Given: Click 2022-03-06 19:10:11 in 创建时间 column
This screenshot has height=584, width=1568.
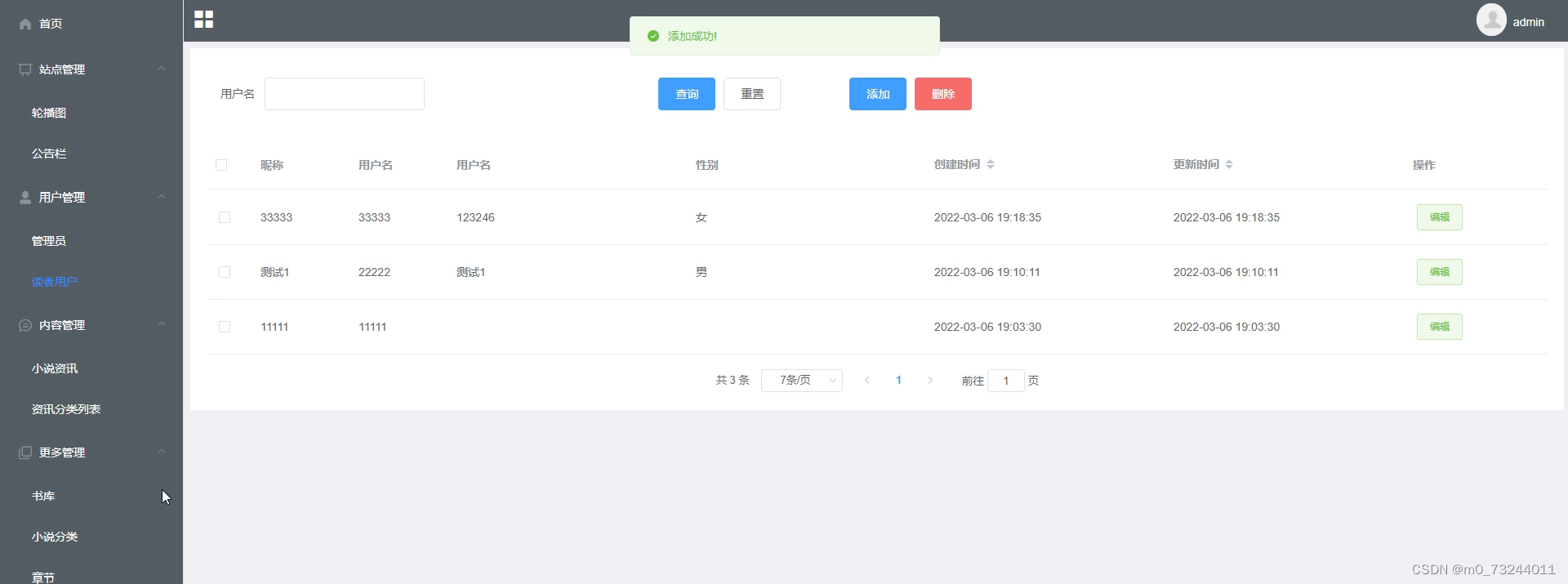Looking at the screenshot, I should [x=987, y=272].
